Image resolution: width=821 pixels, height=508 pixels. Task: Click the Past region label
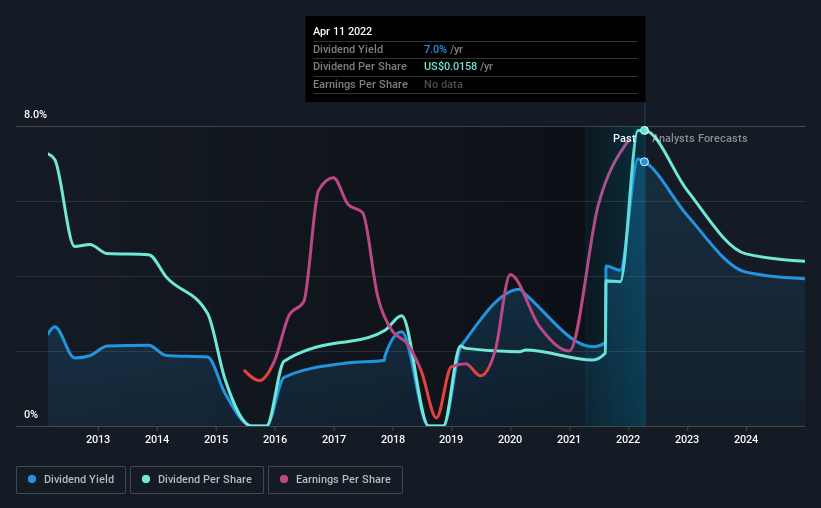point(624,138)
